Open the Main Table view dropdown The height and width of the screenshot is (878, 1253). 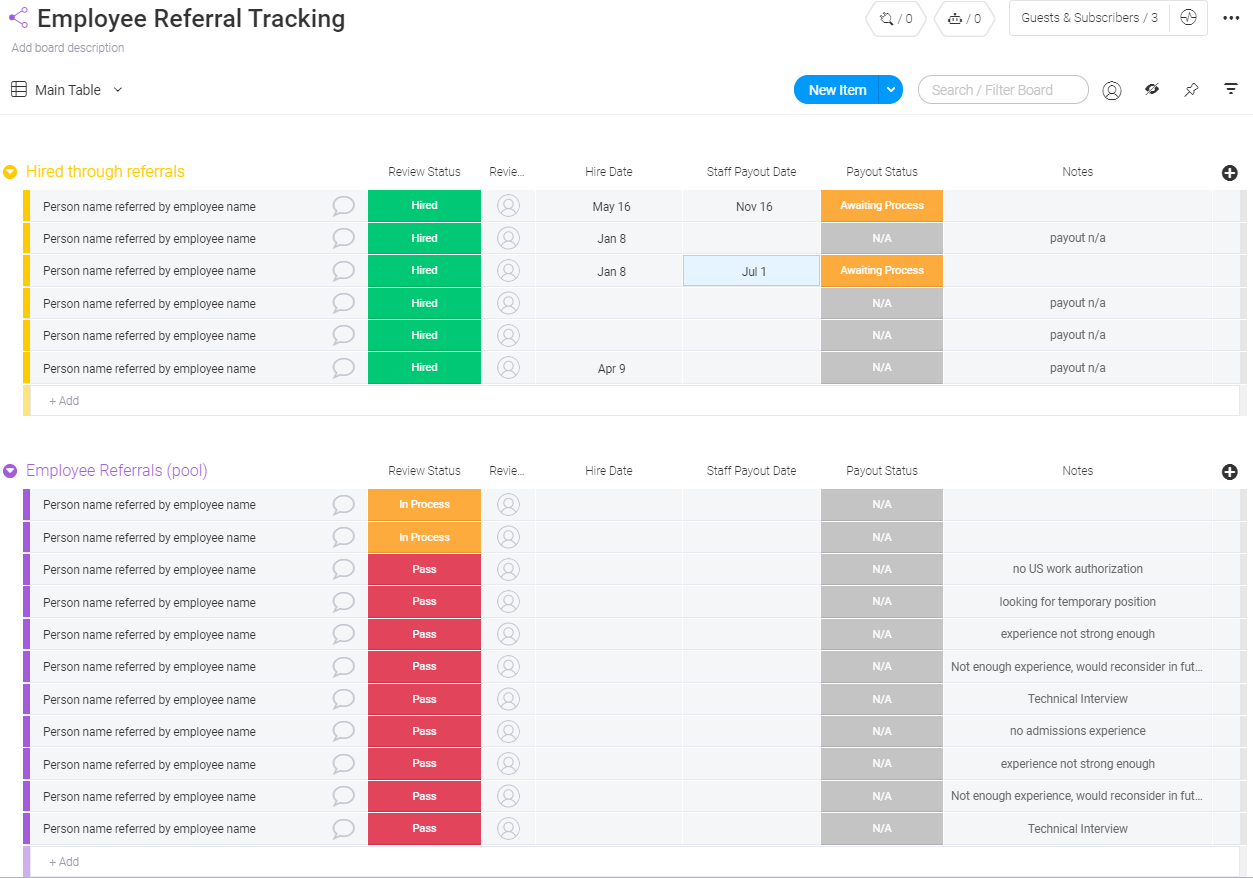(118, 90)
